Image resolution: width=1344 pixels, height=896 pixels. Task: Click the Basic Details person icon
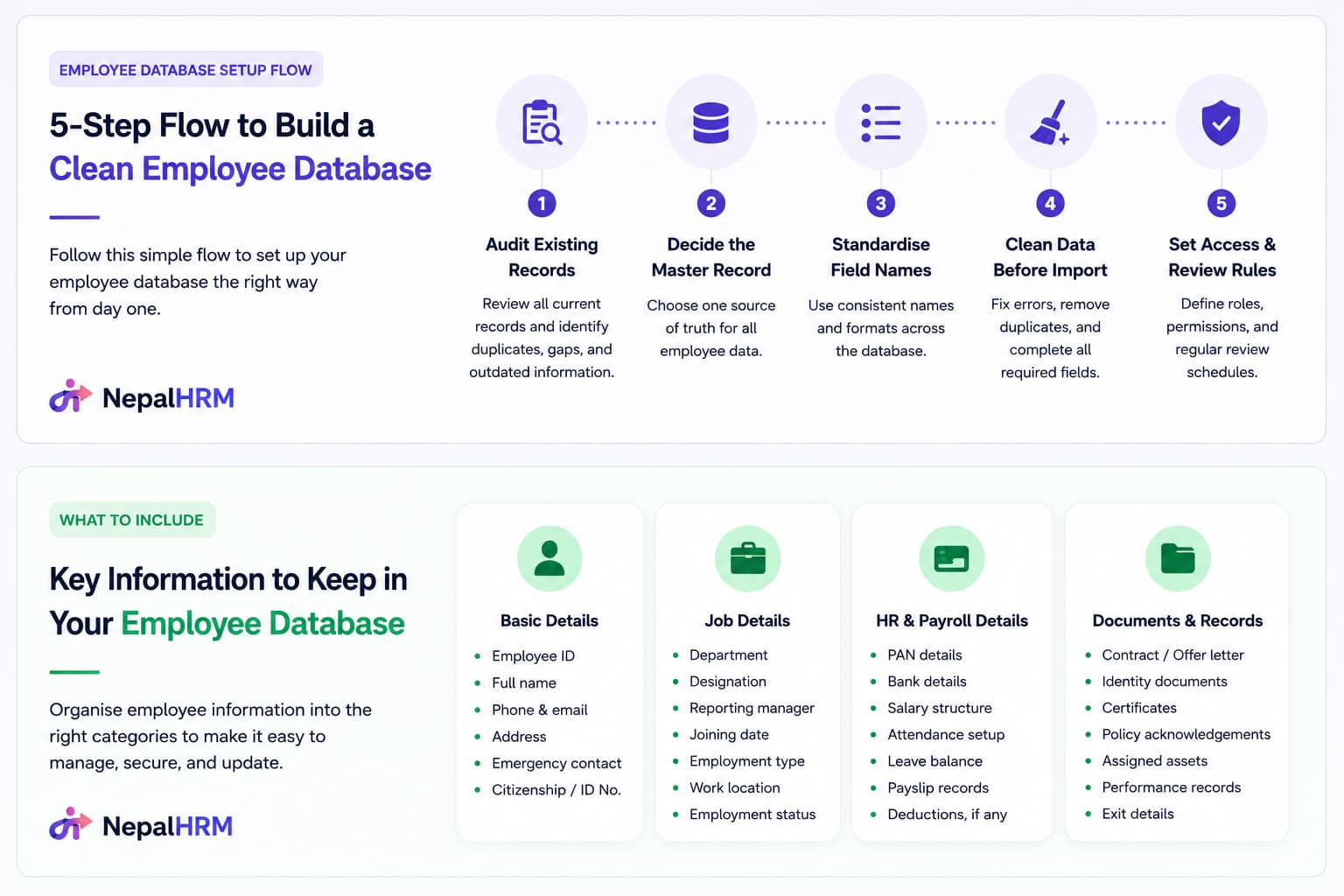549,558
